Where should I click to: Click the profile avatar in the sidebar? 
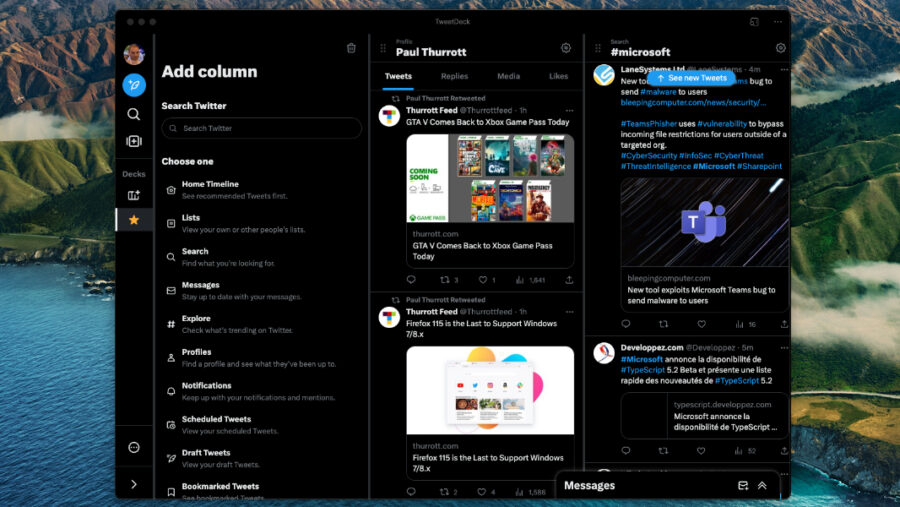[134, 54]
